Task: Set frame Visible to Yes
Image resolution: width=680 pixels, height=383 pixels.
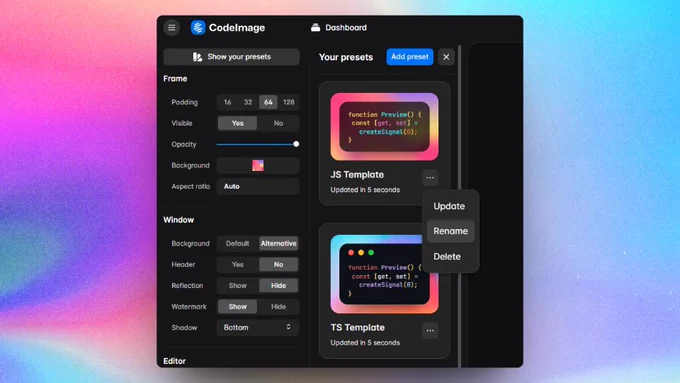Action: pos(237,123)
